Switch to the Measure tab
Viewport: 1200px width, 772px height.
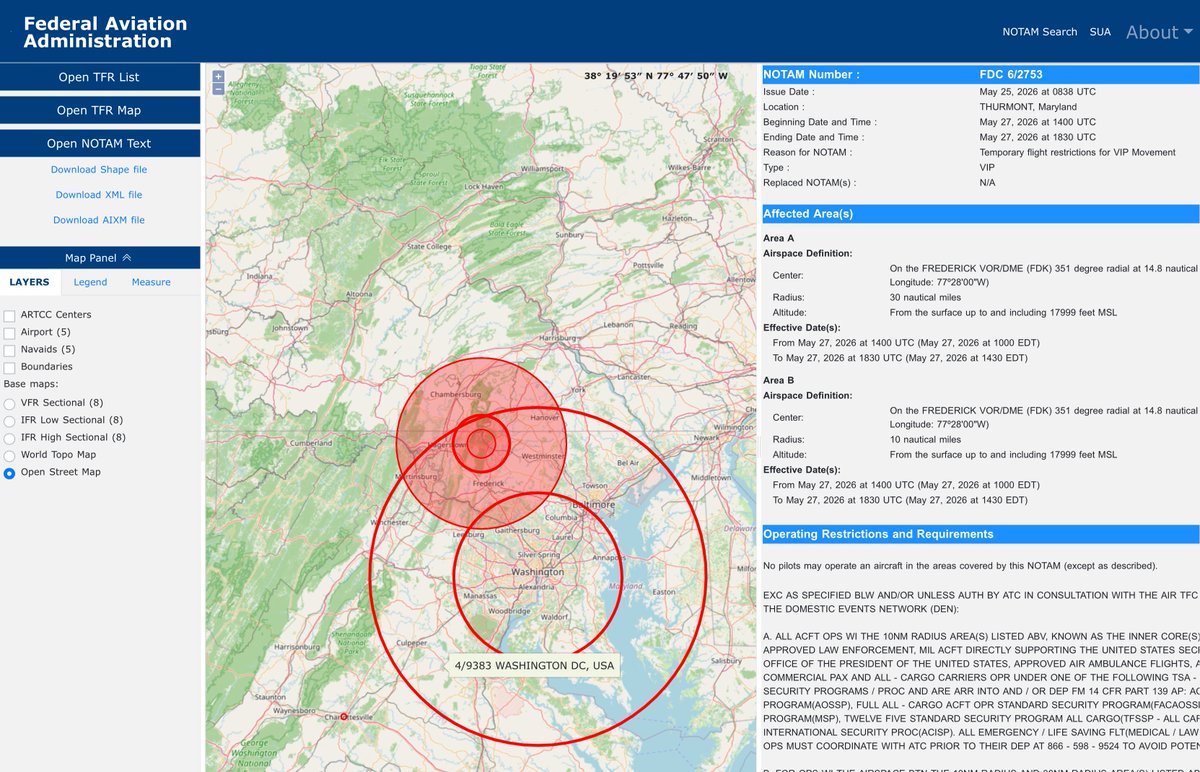(151, 282)
